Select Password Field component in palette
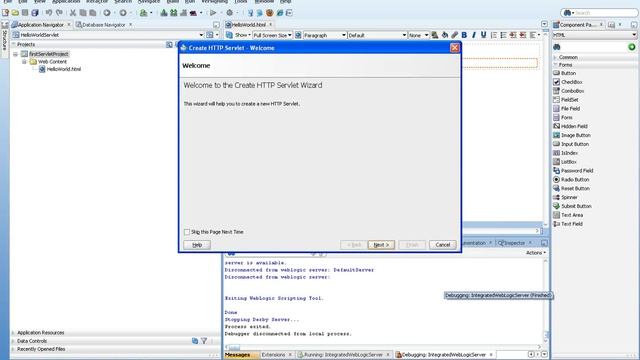640x360 pixels. point(573,171)
